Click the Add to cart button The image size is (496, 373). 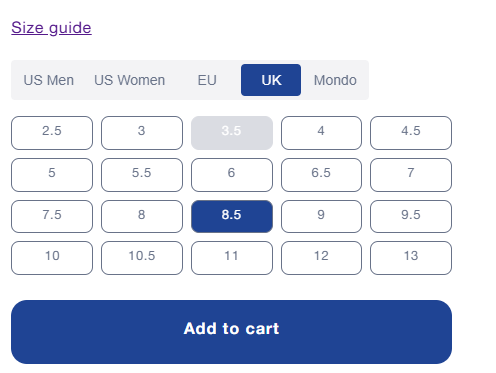click(x=231, y=332)
